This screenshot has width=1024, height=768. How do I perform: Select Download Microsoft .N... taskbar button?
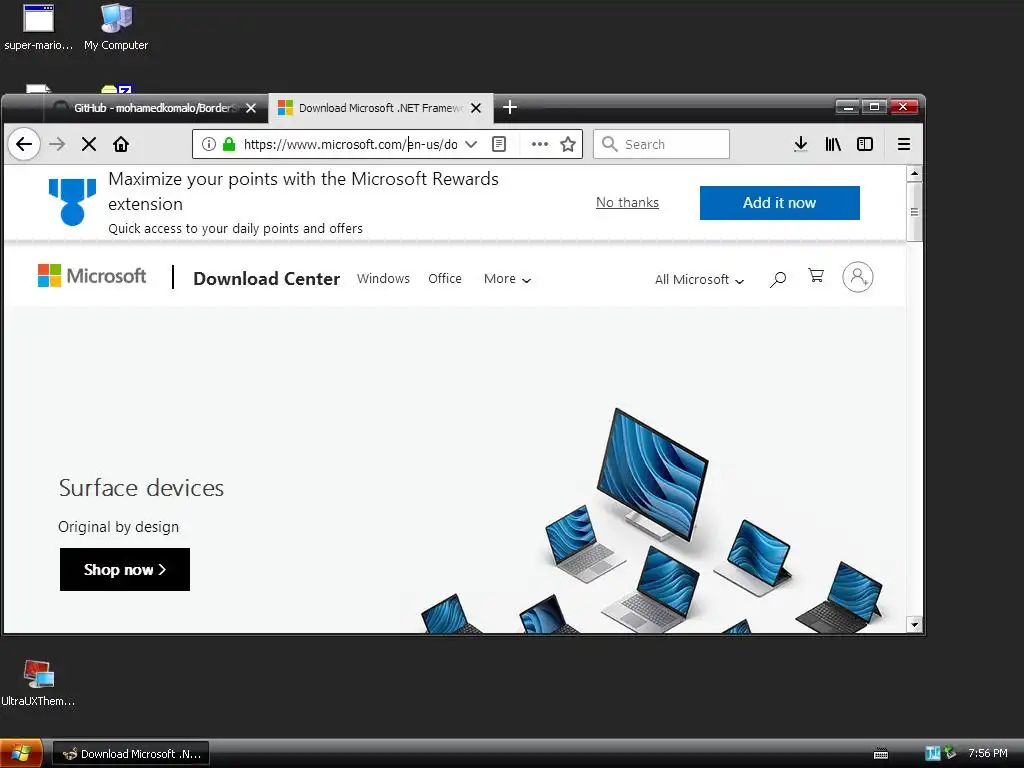[131, 754]
